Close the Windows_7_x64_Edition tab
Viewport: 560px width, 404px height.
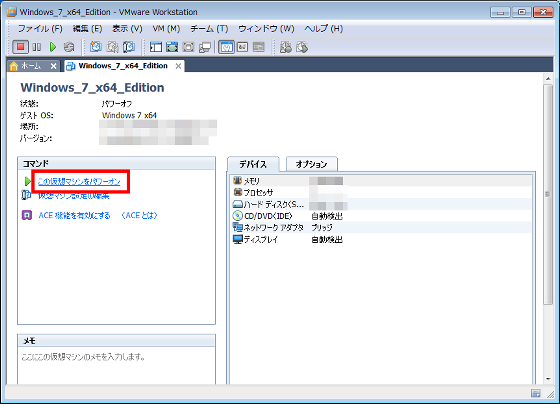tap(178, 66)
